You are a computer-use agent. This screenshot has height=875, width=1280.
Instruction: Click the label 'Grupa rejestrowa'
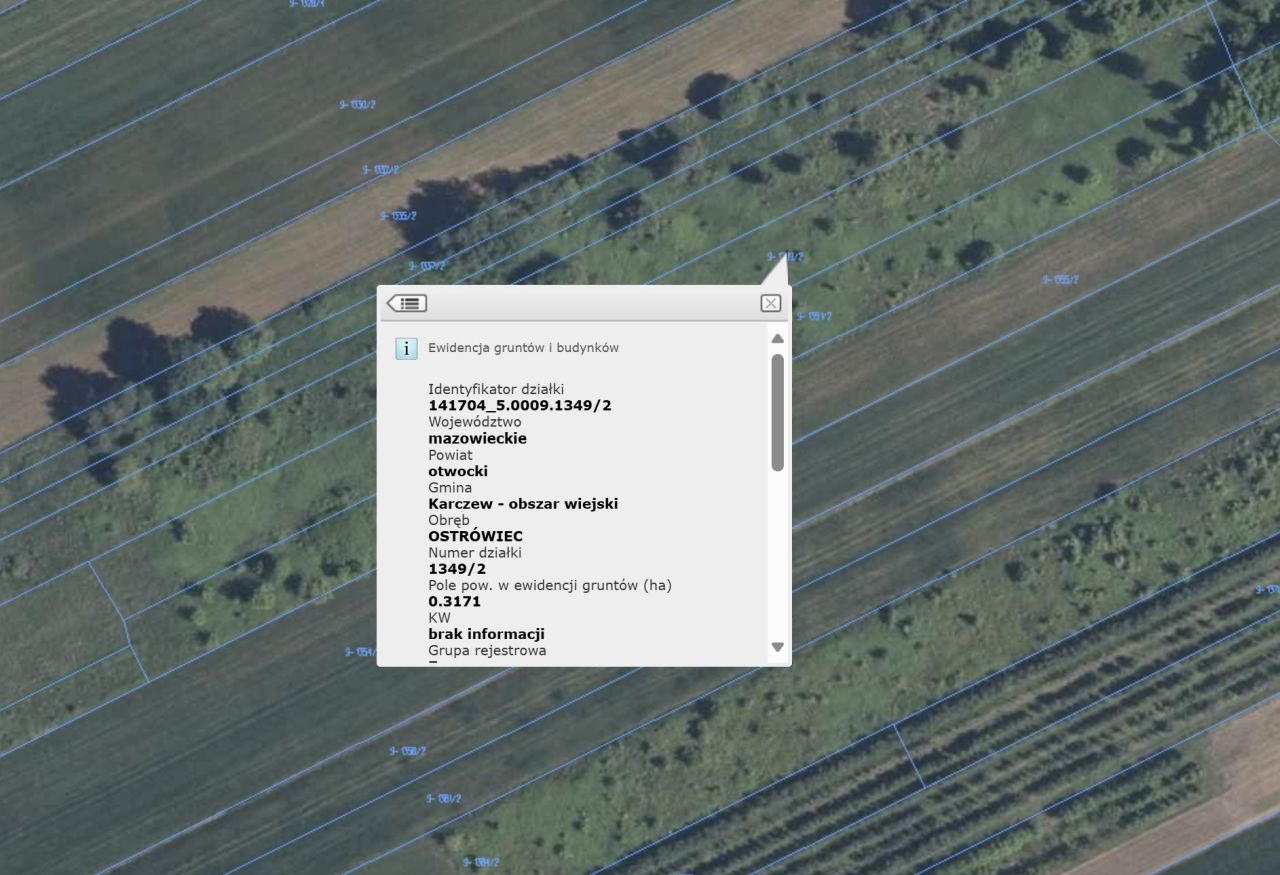point(487,650)
